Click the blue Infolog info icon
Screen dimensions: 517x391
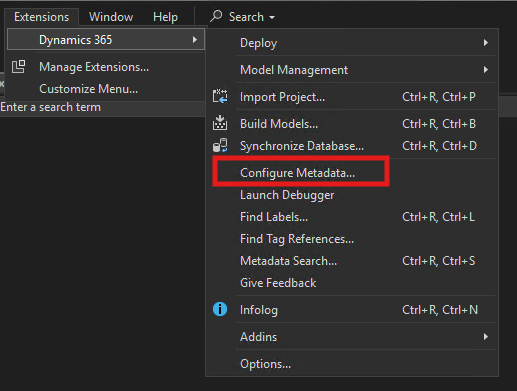[220, 309]
